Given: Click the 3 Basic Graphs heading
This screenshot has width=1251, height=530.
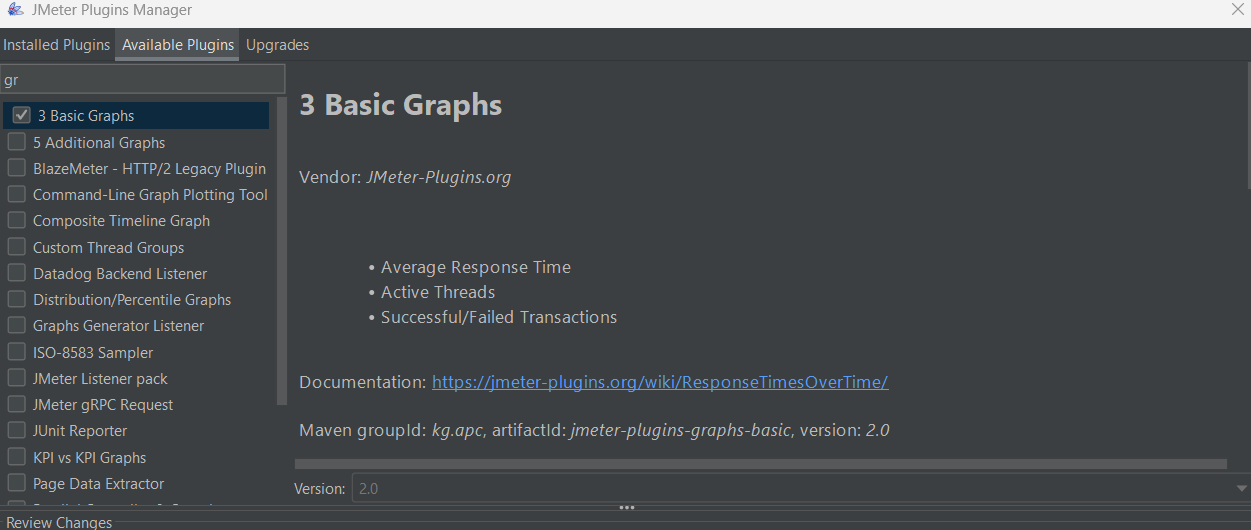Looking at the screenshot, I should [400, 105].
